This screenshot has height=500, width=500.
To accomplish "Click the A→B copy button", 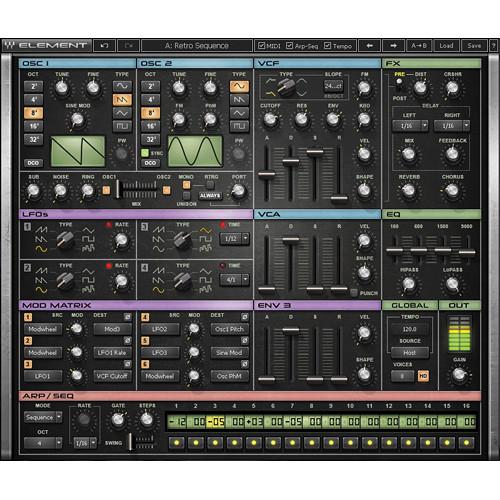I will pos(419,45).
